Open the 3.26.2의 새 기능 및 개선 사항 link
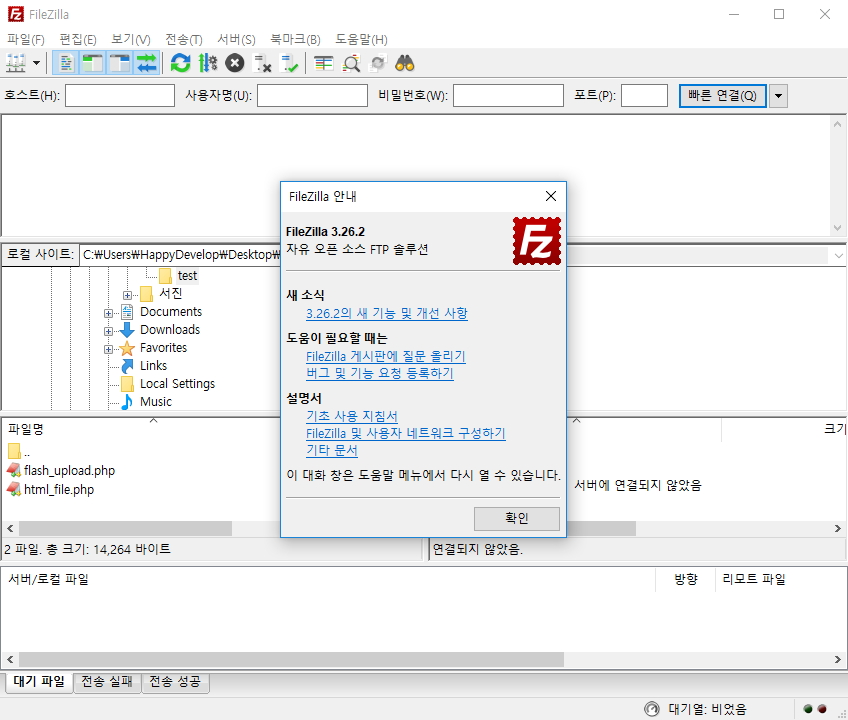The width and height of the screenshot is (848, 720). (x=387, y=313)
